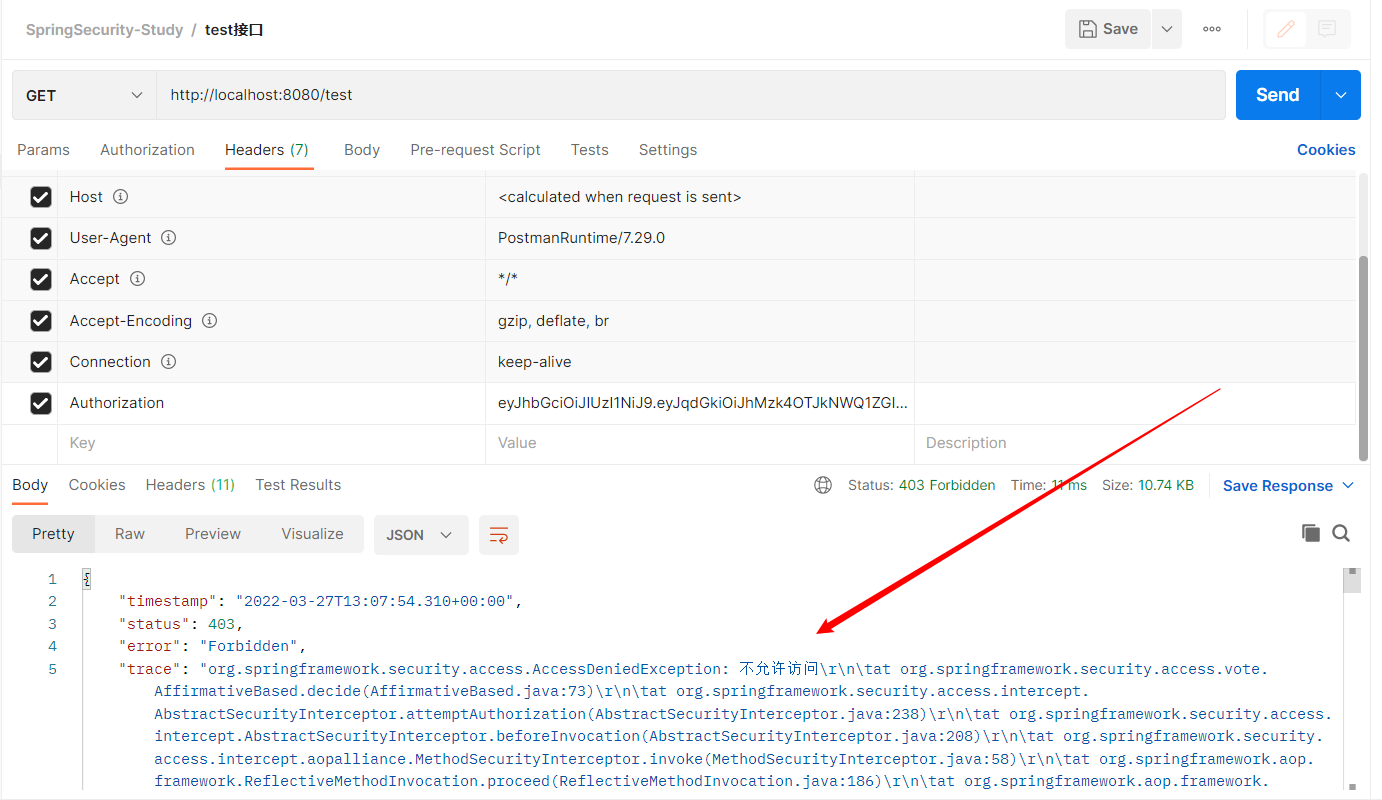Switch to the Pre-request Script tab

click(475, 150)
